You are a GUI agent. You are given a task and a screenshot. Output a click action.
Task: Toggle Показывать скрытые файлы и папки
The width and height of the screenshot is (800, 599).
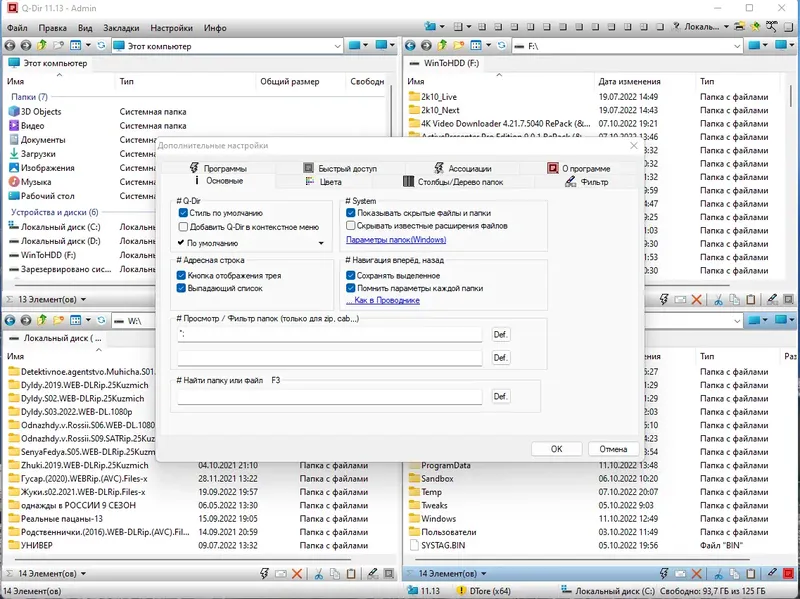pyautogui.click(x=351, y=213)
